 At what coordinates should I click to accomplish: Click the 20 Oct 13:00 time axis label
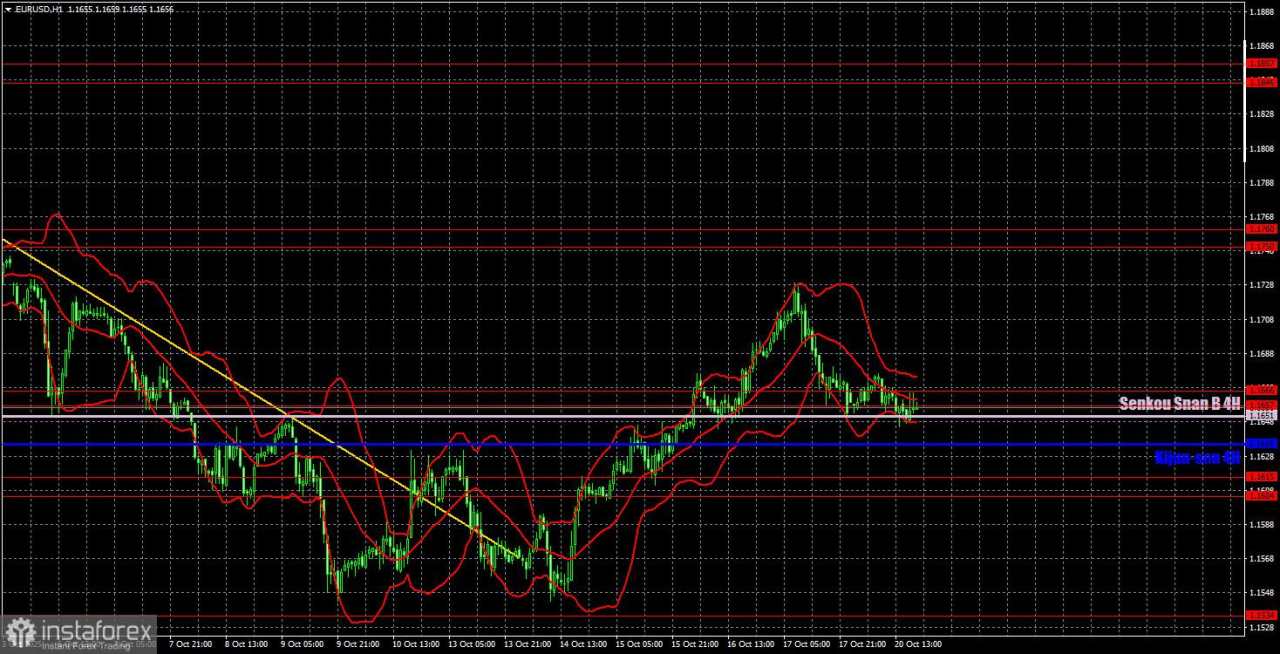(919, 645)
